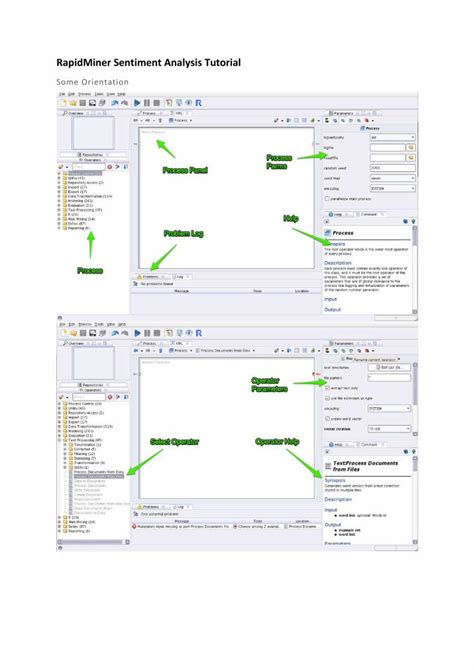Click the New process icon in the first screenshot

[x=63, y=103]
